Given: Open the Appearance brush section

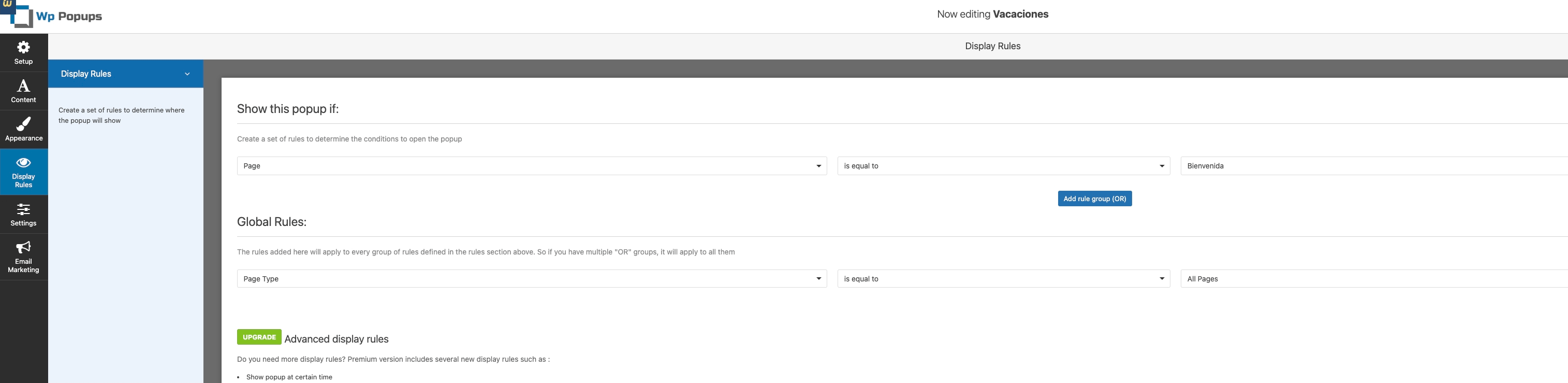Looking at the screenshot, I should [24, 129].
